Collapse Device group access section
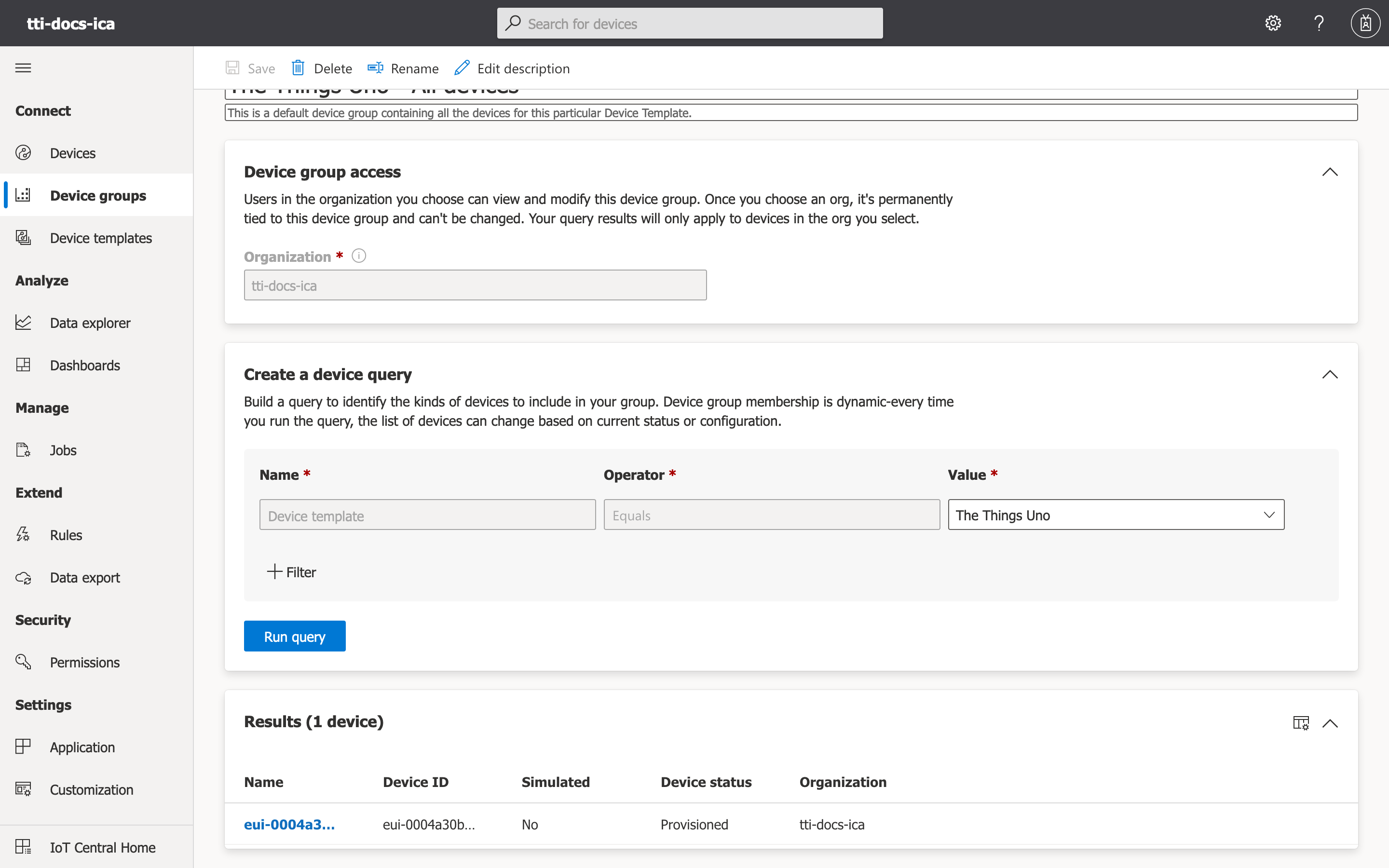 pos(1330,172)
